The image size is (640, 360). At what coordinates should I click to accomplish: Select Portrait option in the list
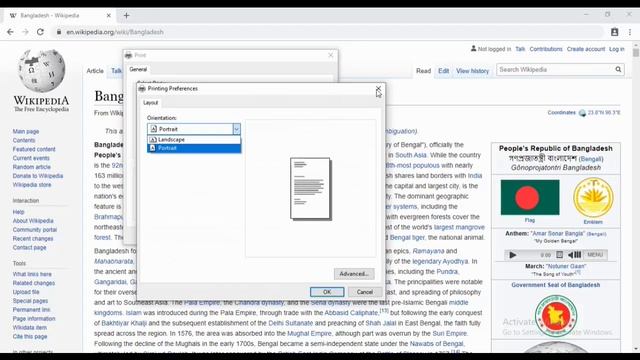point(194,148)
